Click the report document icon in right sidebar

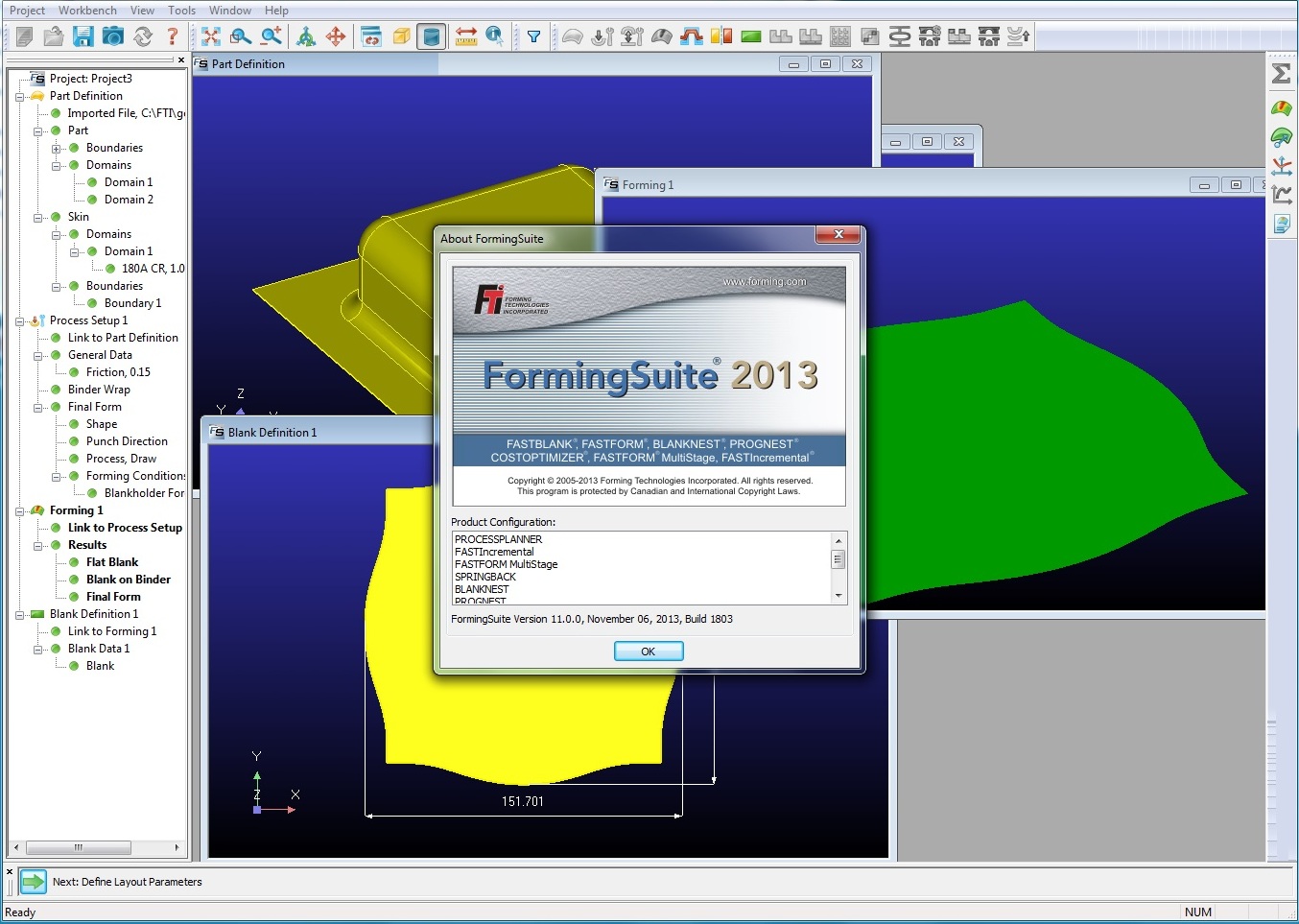[x=1282, y=224]
